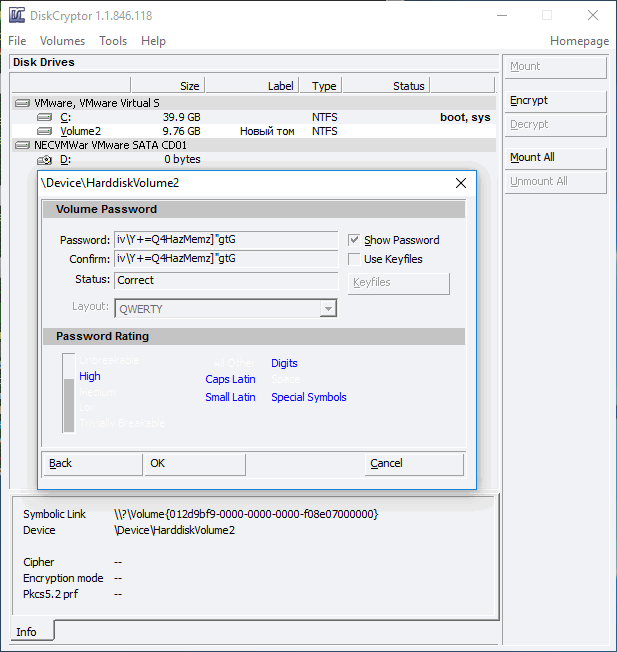
Task: Click the Volume Password section heading
Action: 106,209
